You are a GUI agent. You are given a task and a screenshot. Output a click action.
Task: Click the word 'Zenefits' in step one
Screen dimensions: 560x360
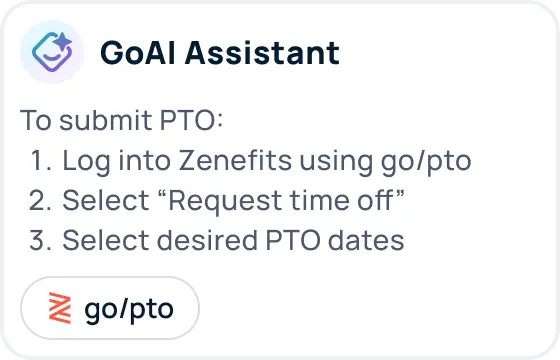(x=235, y=160)
